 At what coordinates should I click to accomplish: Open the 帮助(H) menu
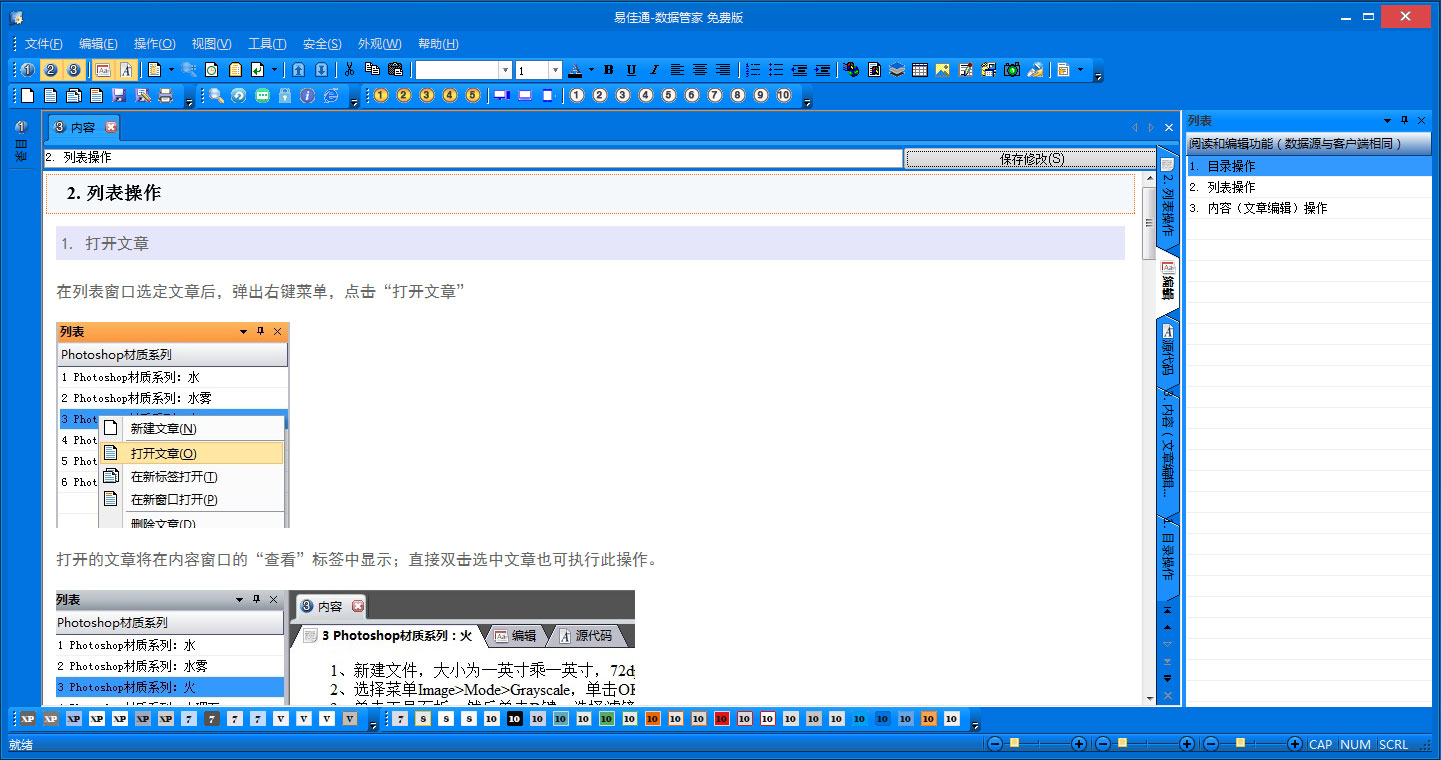coord(438,44)
